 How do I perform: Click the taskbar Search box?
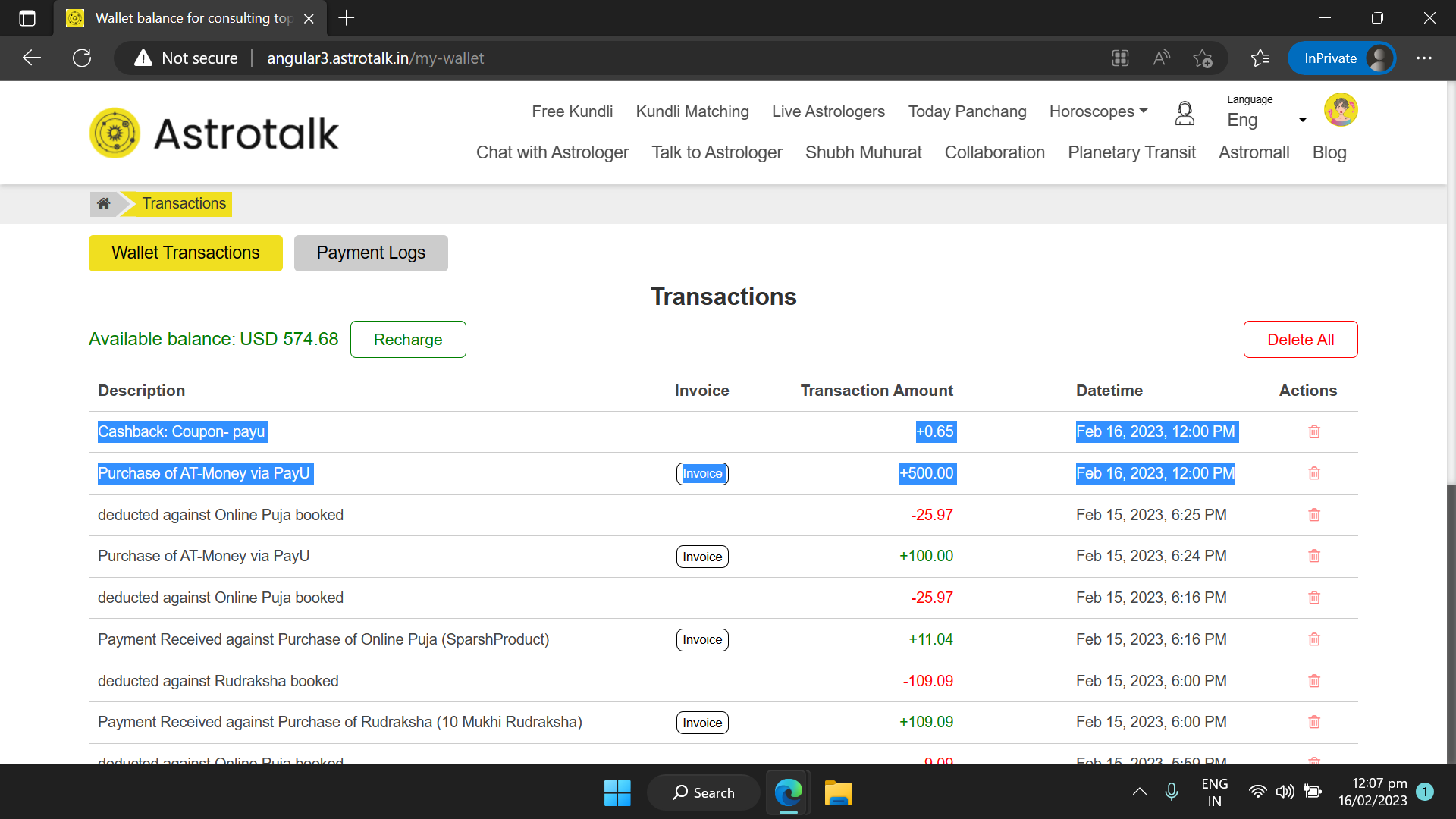[703, 793]
